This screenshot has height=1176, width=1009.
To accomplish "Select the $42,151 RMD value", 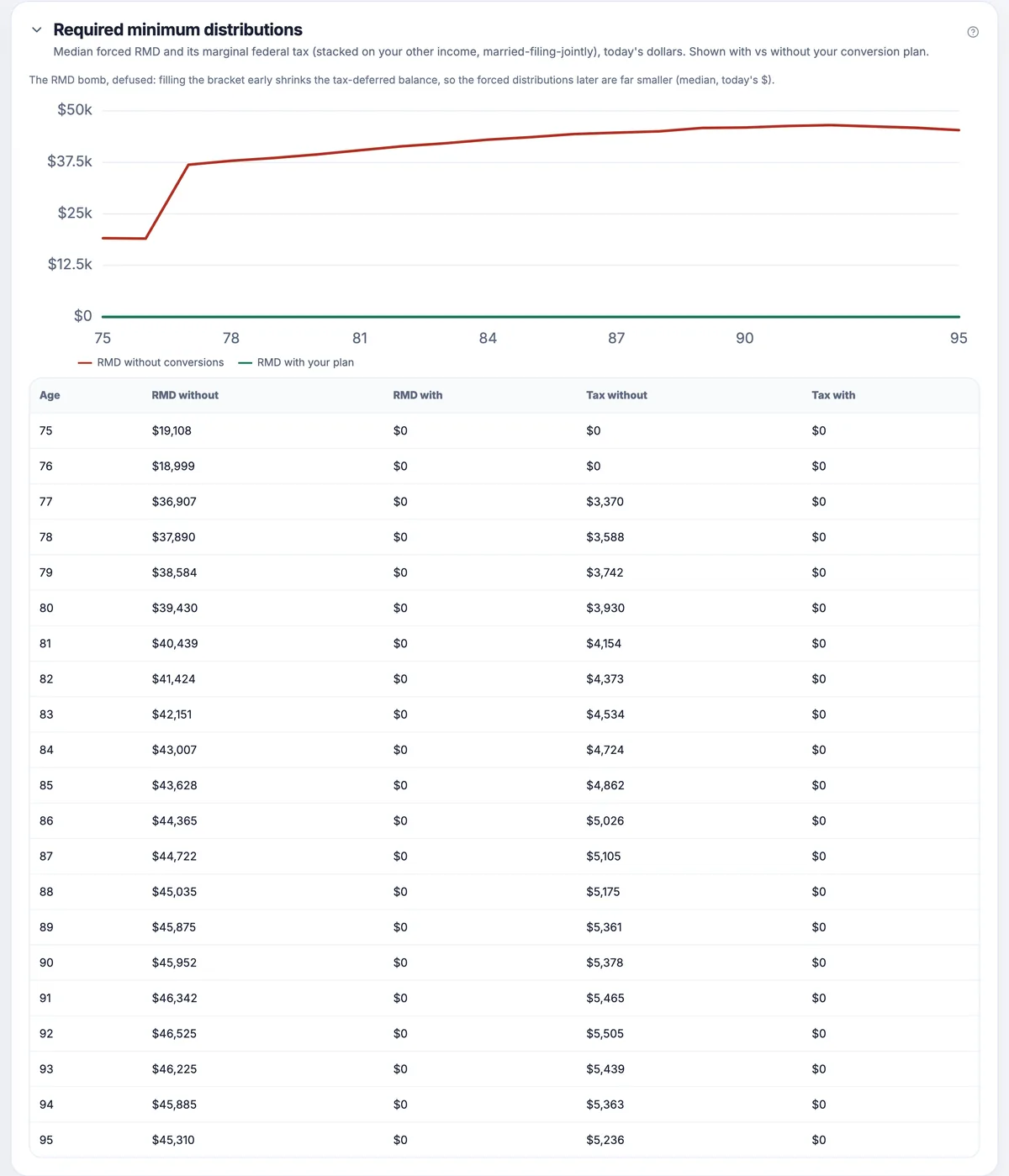I will (172, 715).
